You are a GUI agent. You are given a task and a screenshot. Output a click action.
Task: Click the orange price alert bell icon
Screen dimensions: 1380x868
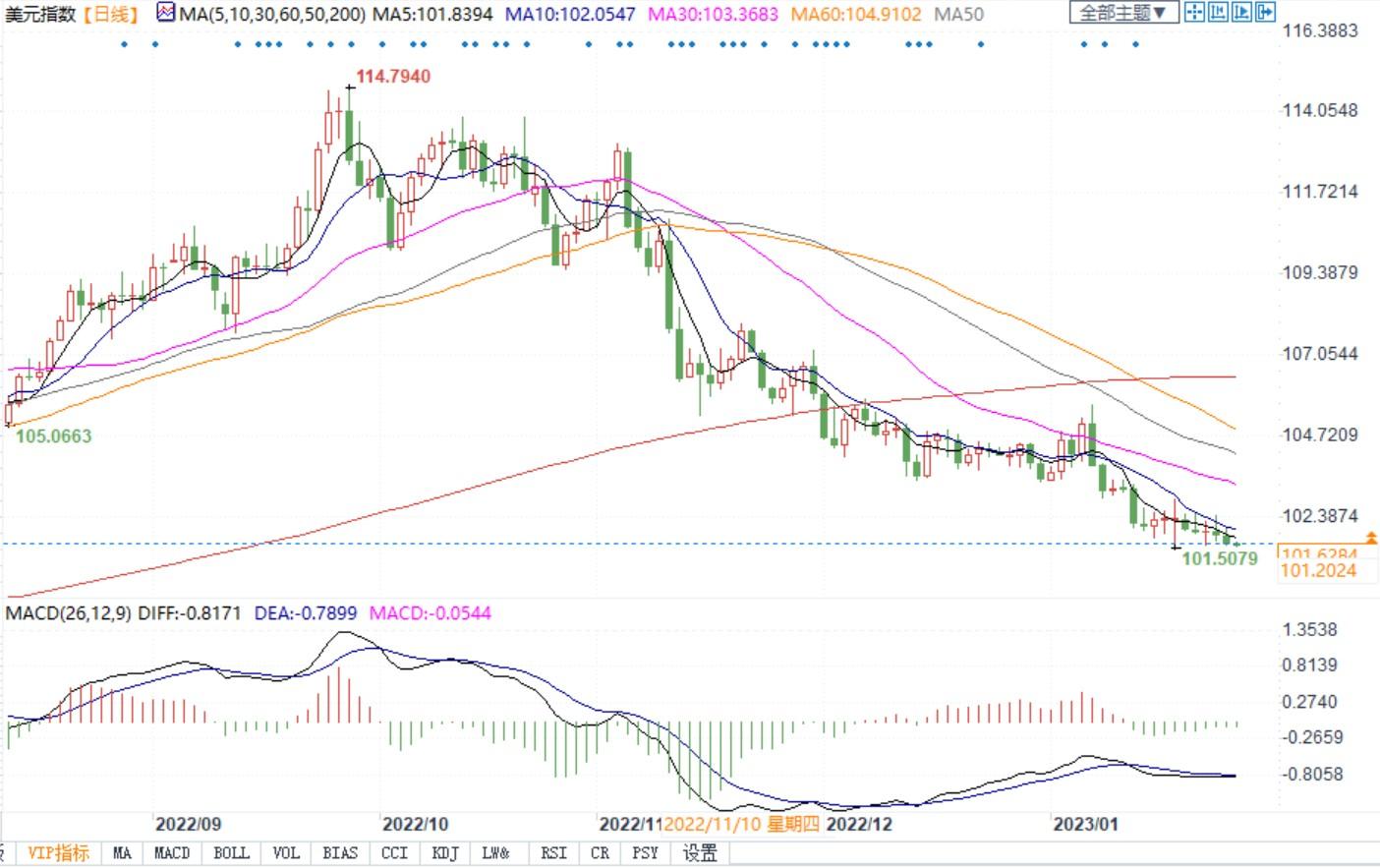coord(1371,538)
